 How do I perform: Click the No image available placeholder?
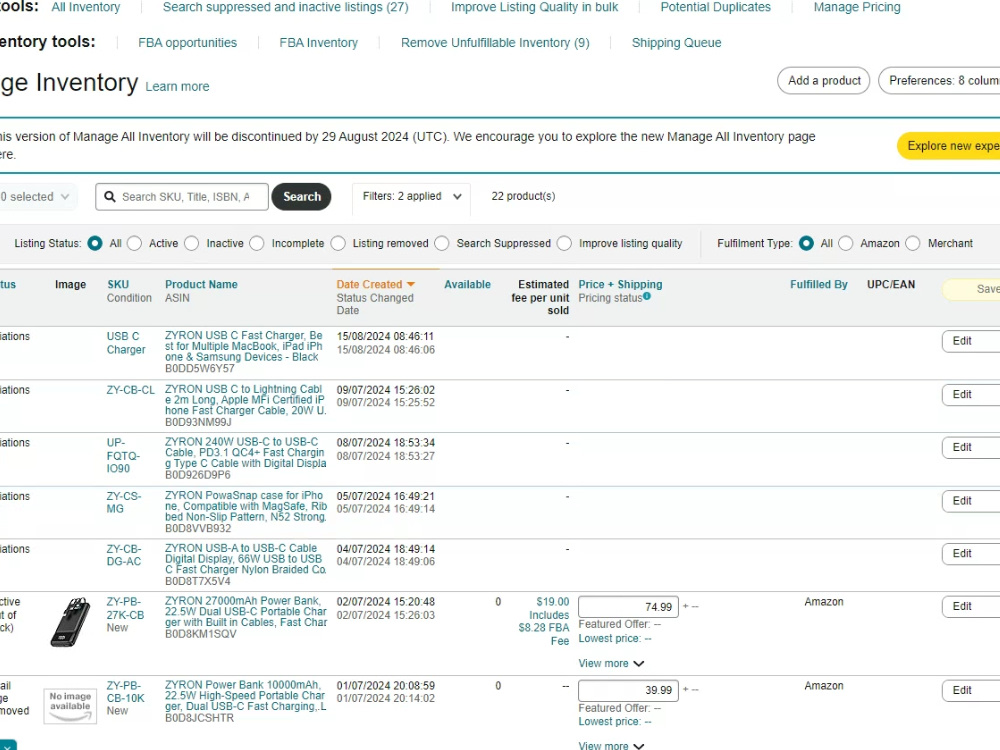click(70, 705)
